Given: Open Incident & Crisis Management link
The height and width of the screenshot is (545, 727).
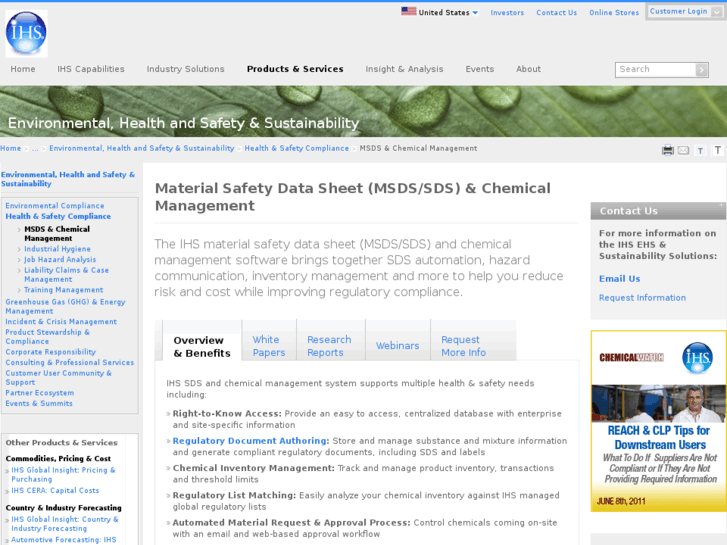Looking at the screenshot, I should click(61, 321).
